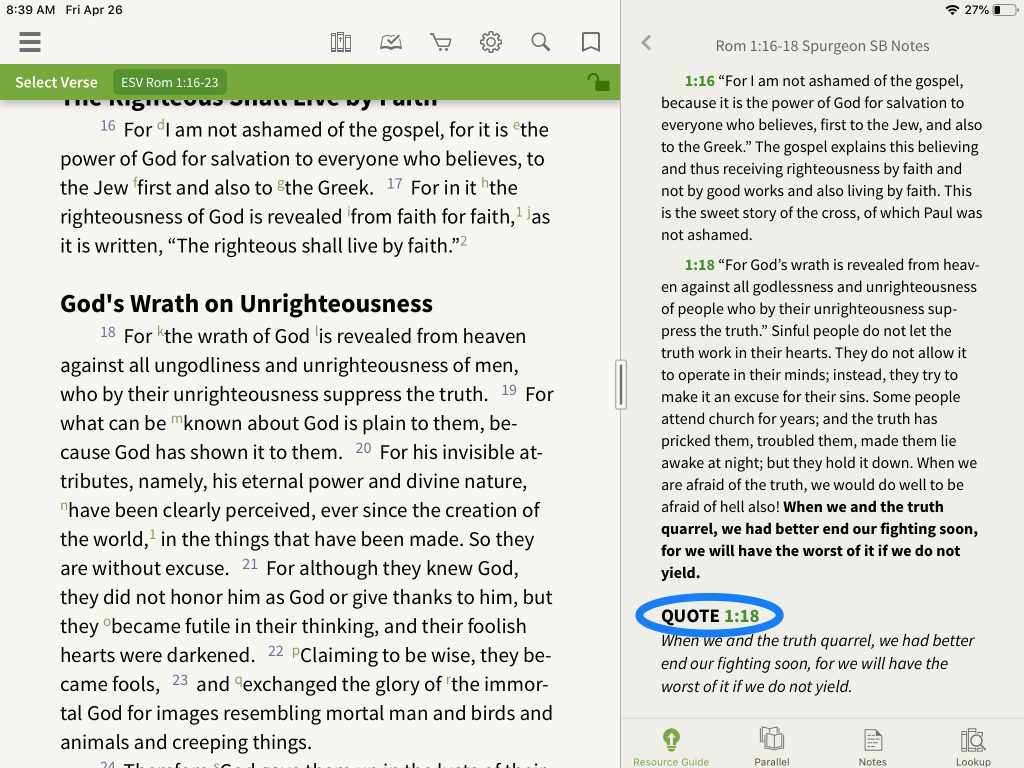
Task: Tap the 1:18 reference starting the second note
Action: pos(699,265)
